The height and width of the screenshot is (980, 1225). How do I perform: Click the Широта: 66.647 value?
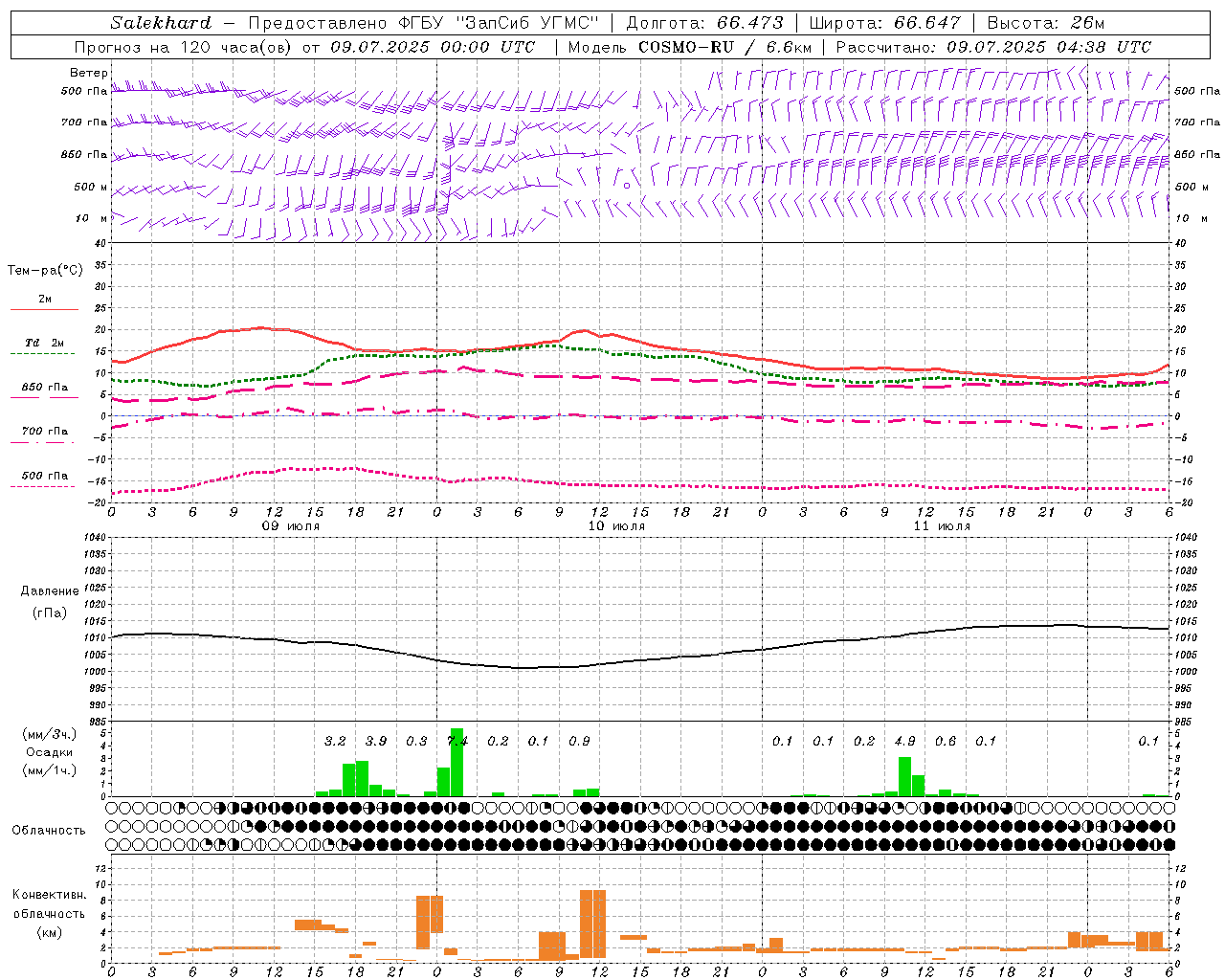coord(884,23)
